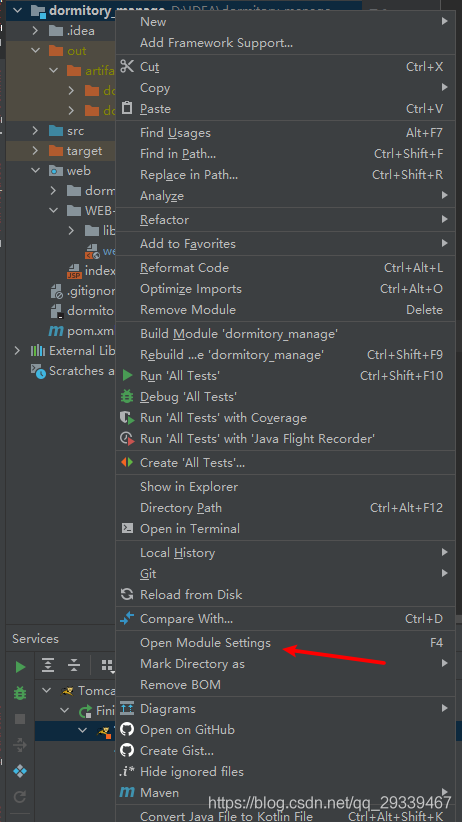Select Build Module 'dormitory_manage'

285,333
